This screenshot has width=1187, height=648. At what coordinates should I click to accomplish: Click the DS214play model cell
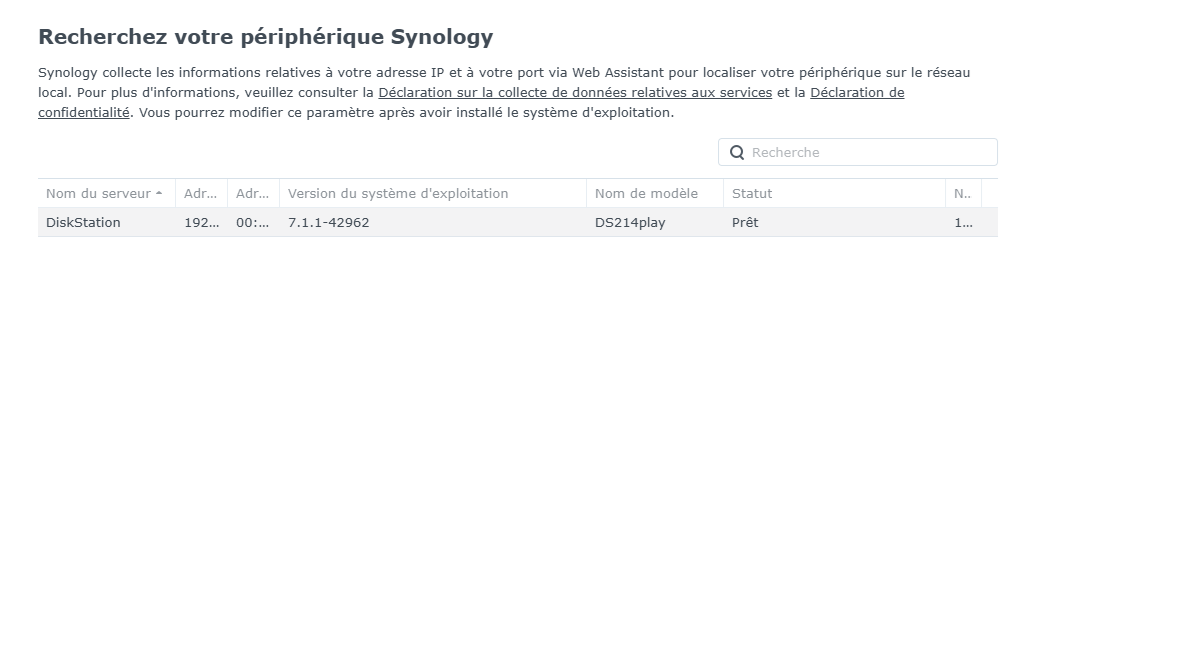pos(630,223)
